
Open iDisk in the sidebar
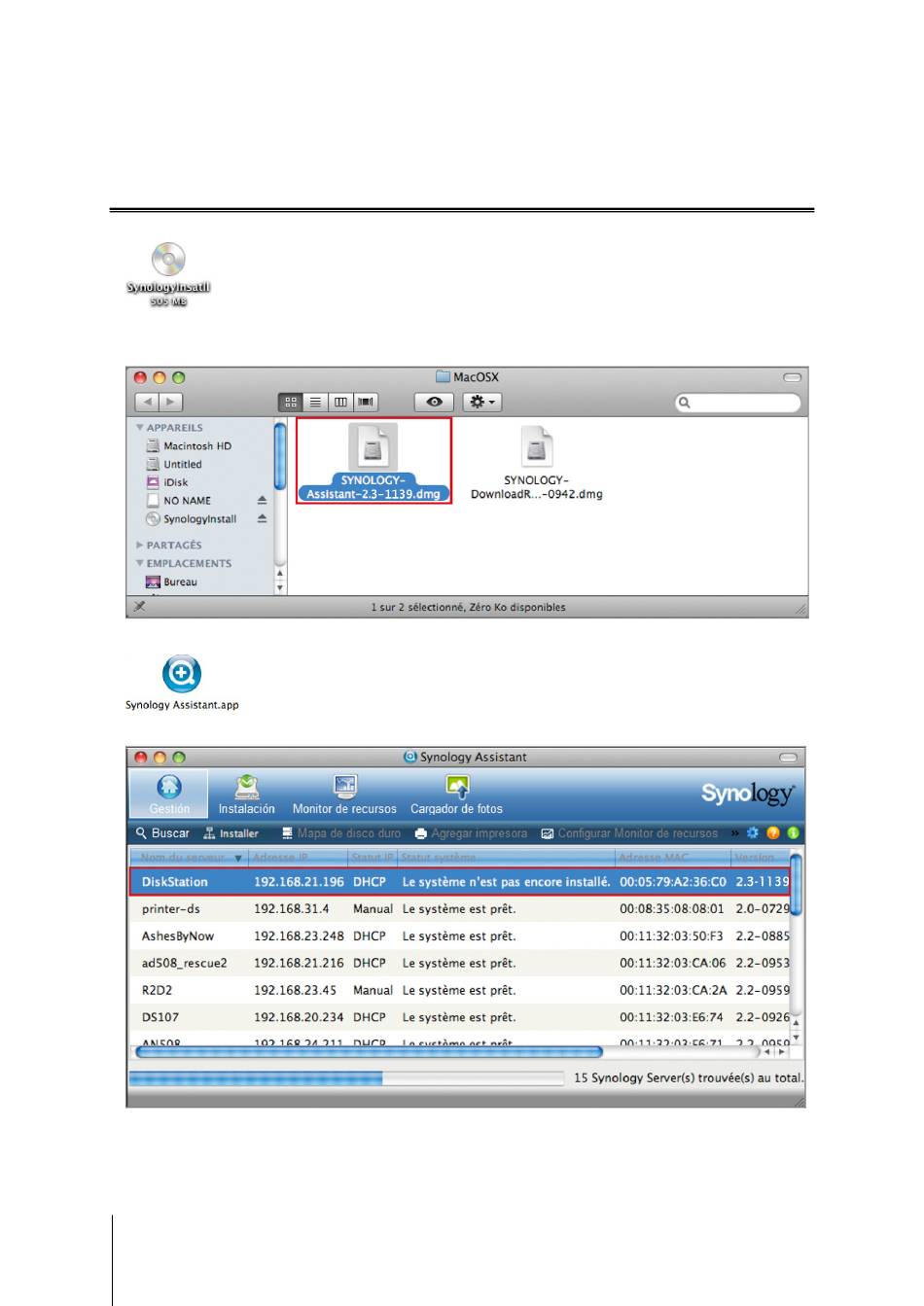(x=167, y=482)
